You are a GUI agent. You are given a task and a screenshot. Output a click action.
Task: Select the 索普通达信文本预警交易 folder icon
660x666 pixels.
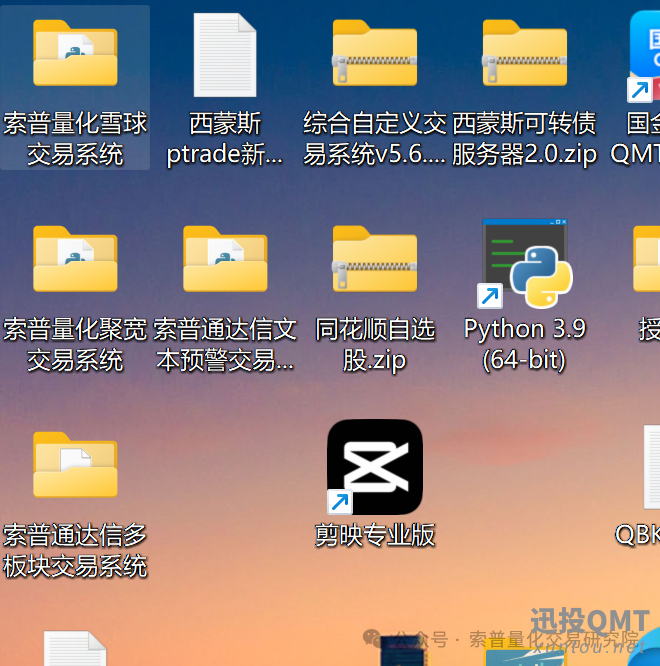(225, 259)
